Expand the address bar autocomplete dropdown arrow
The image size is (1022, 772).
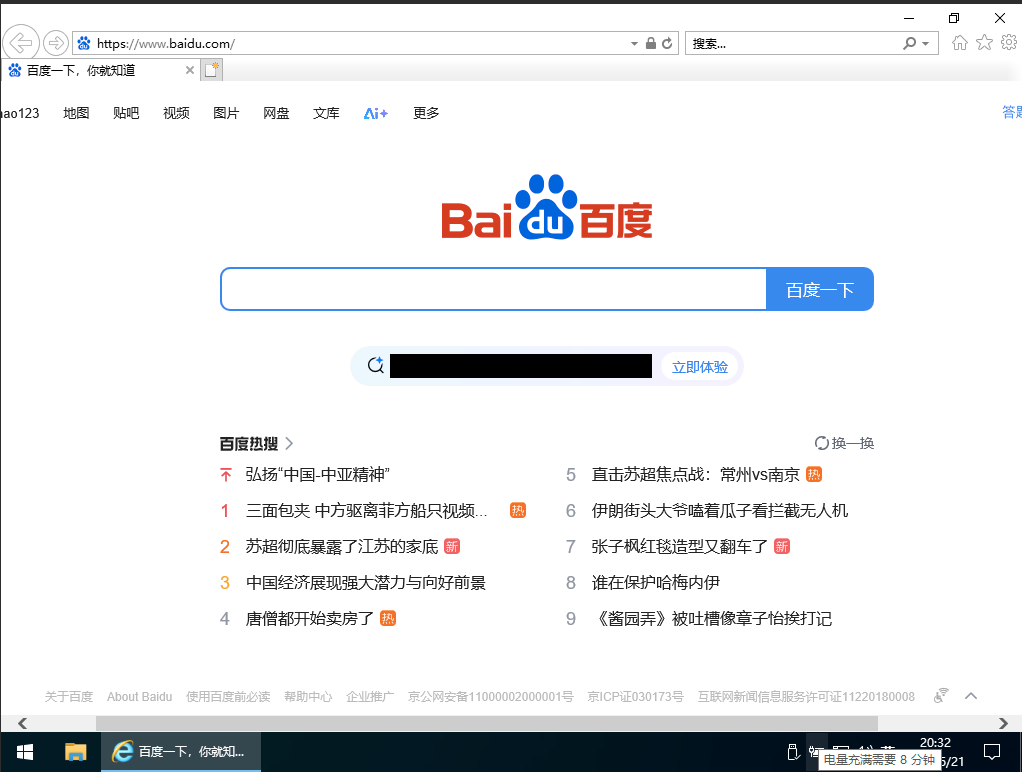click(x=634, y=44)
